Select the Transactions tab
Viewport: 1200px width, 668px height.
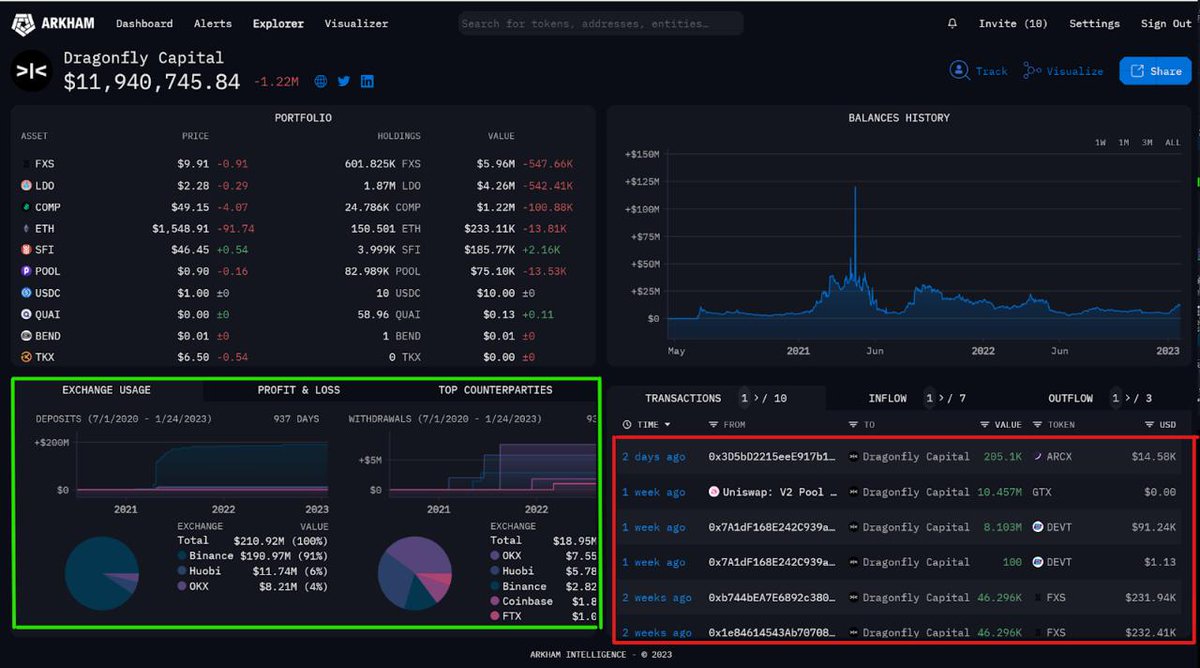coord(683,398)
